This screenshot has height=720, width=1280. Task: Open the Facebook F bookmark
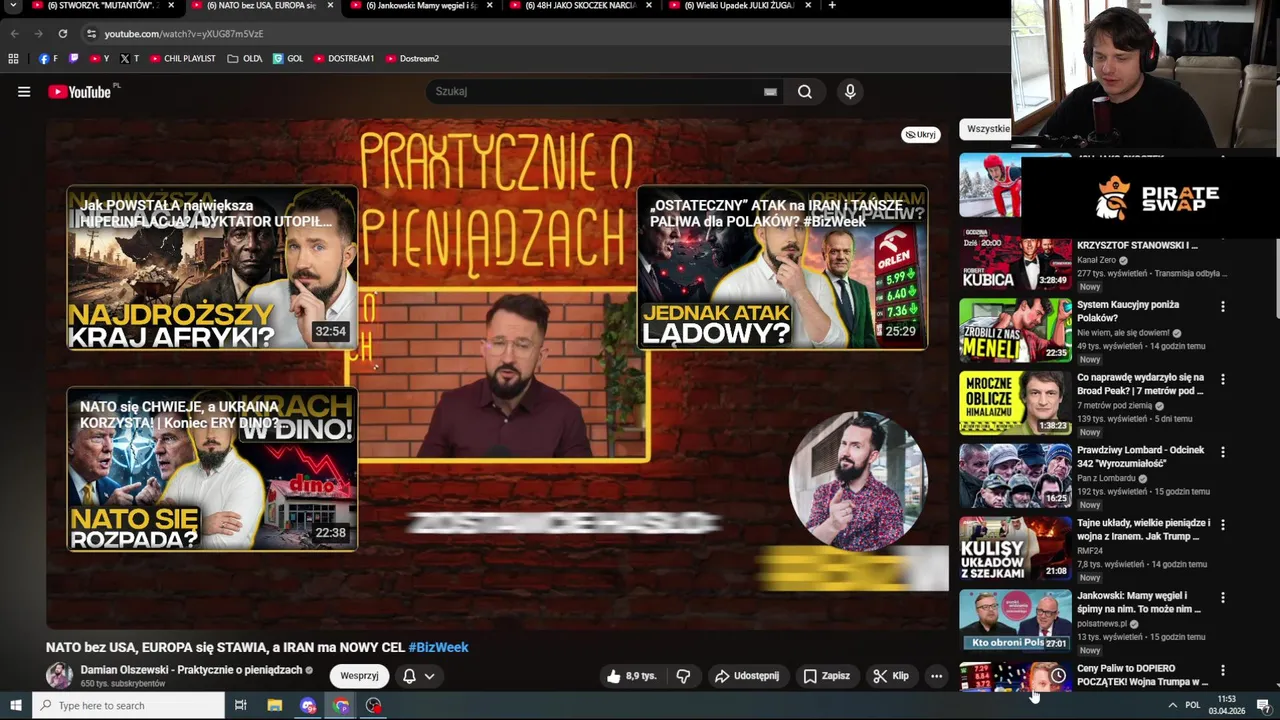[48, 59]
